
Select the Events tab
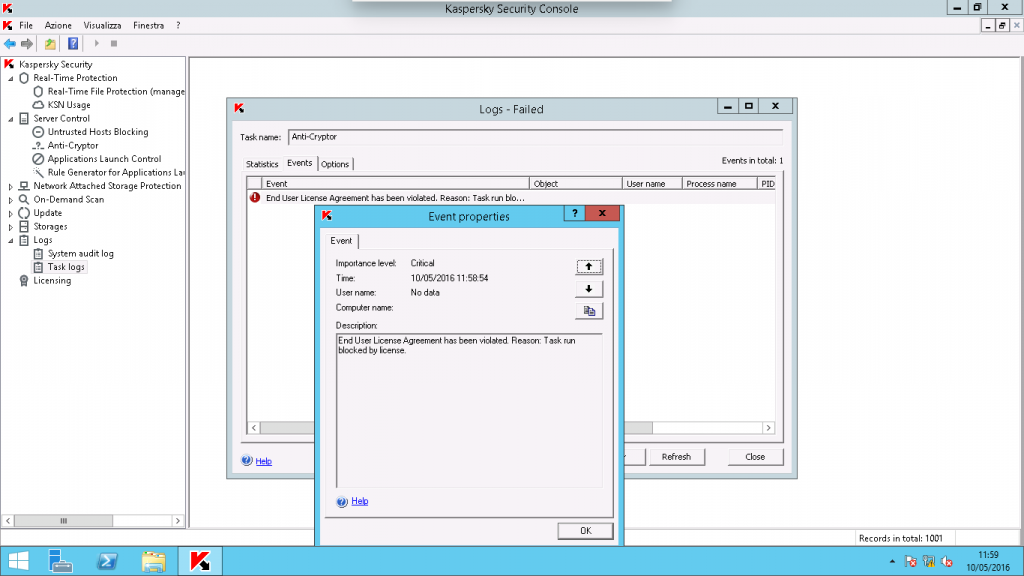[300, 163]
